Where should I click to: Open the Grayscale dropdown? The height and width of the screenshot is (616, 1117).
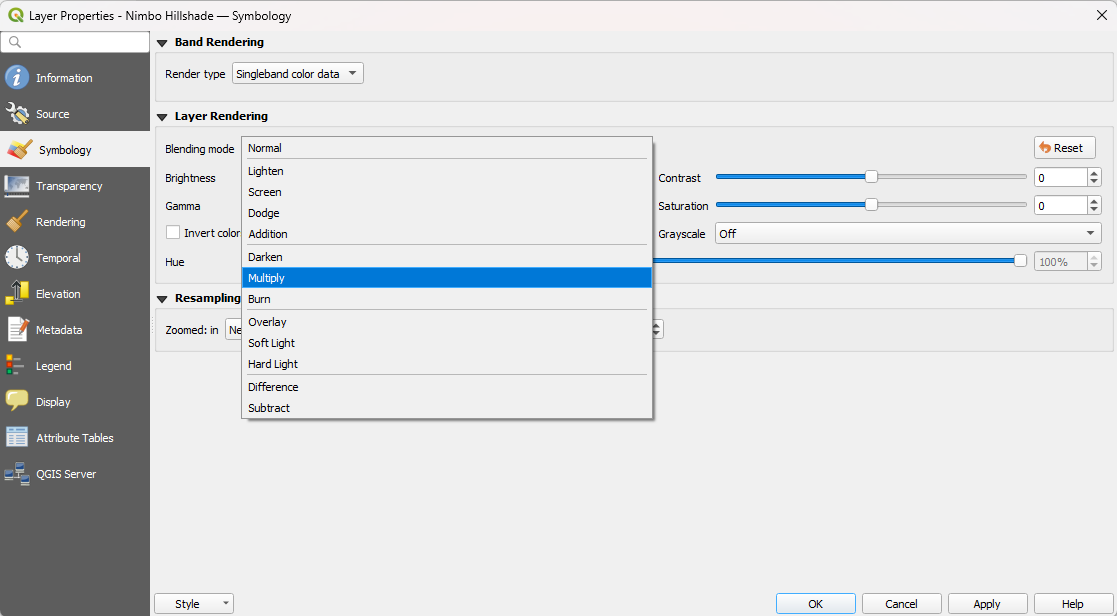click(907, 233)
